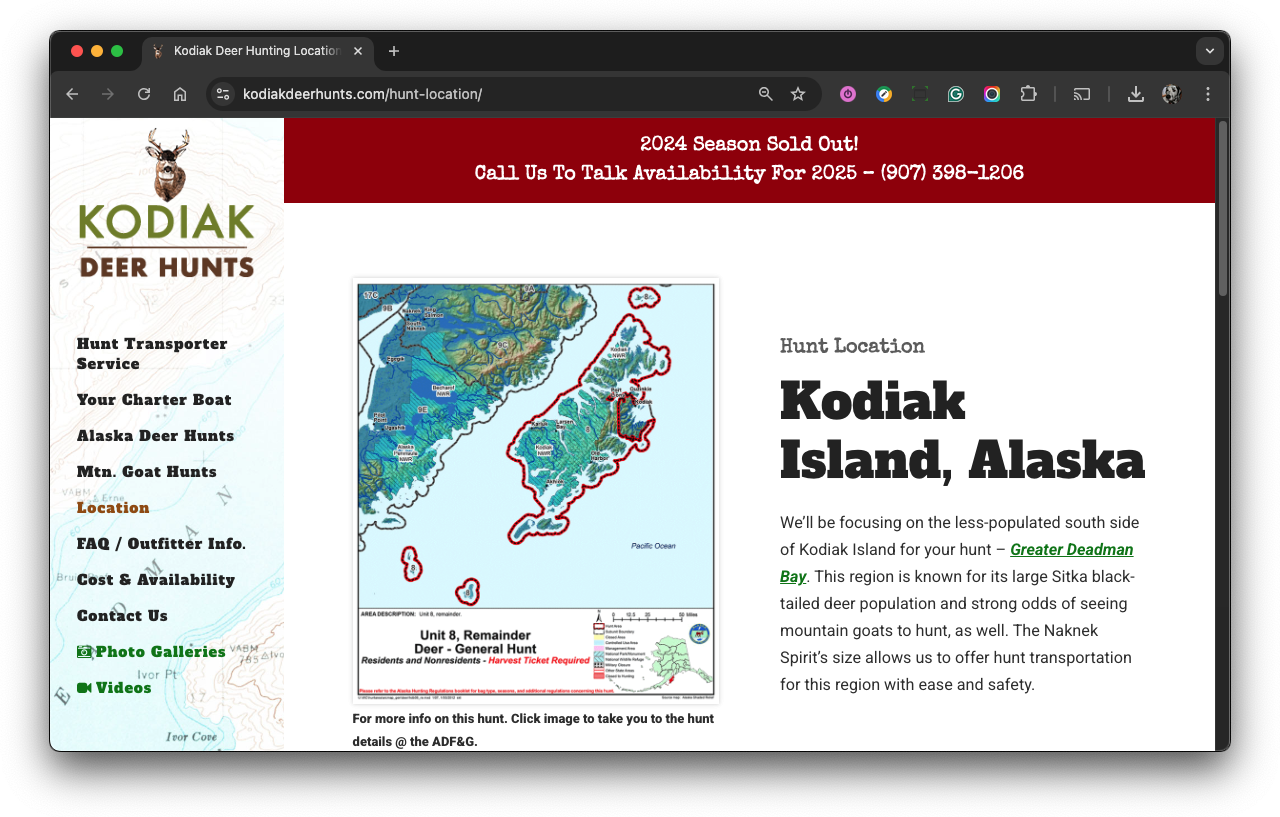Open the Extensions puzzle piece menu
The width and height of the screenshot is (1280, 817).
pyautogui.click(x=1028, y=94)
